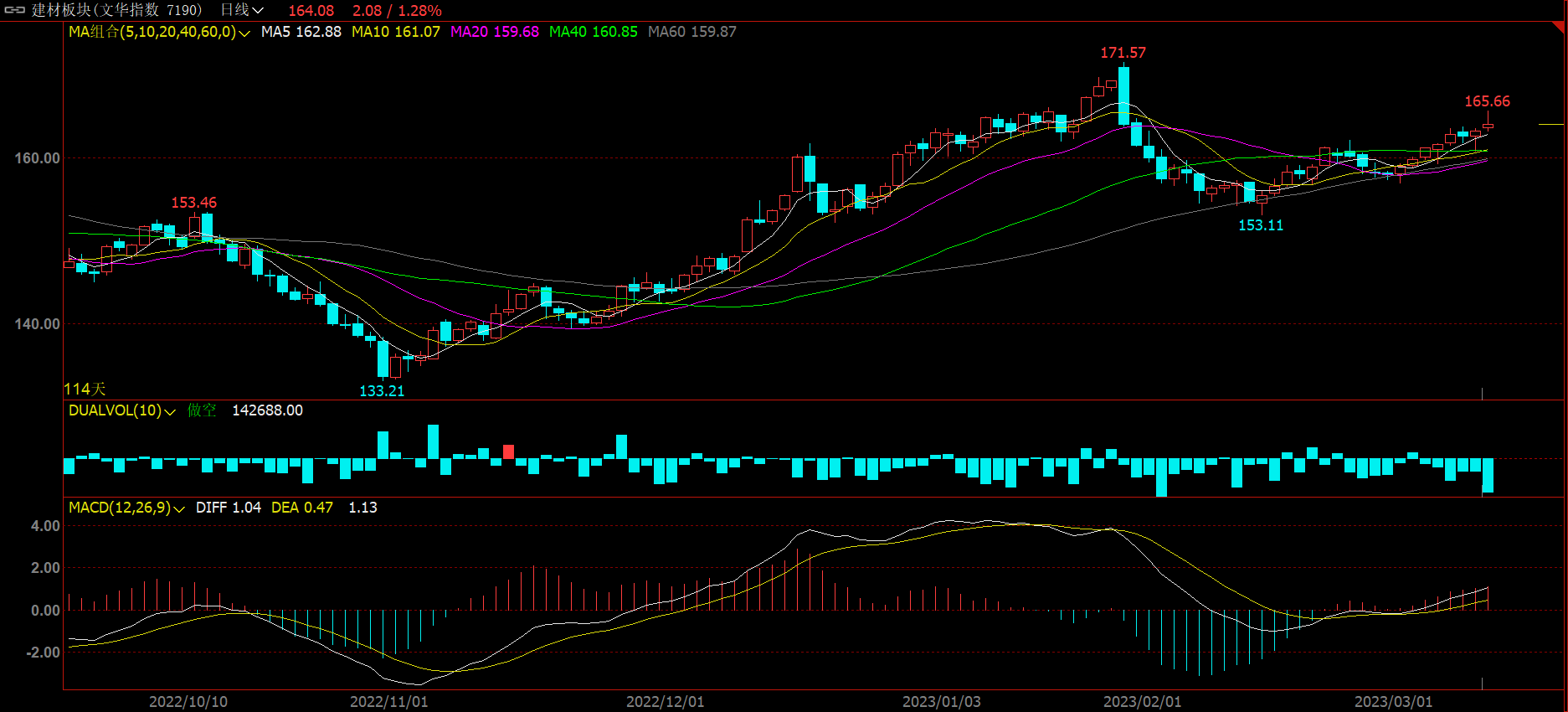Select the MA20 159.68 label
Screen dimensions: 1568x712
point(495,32)
